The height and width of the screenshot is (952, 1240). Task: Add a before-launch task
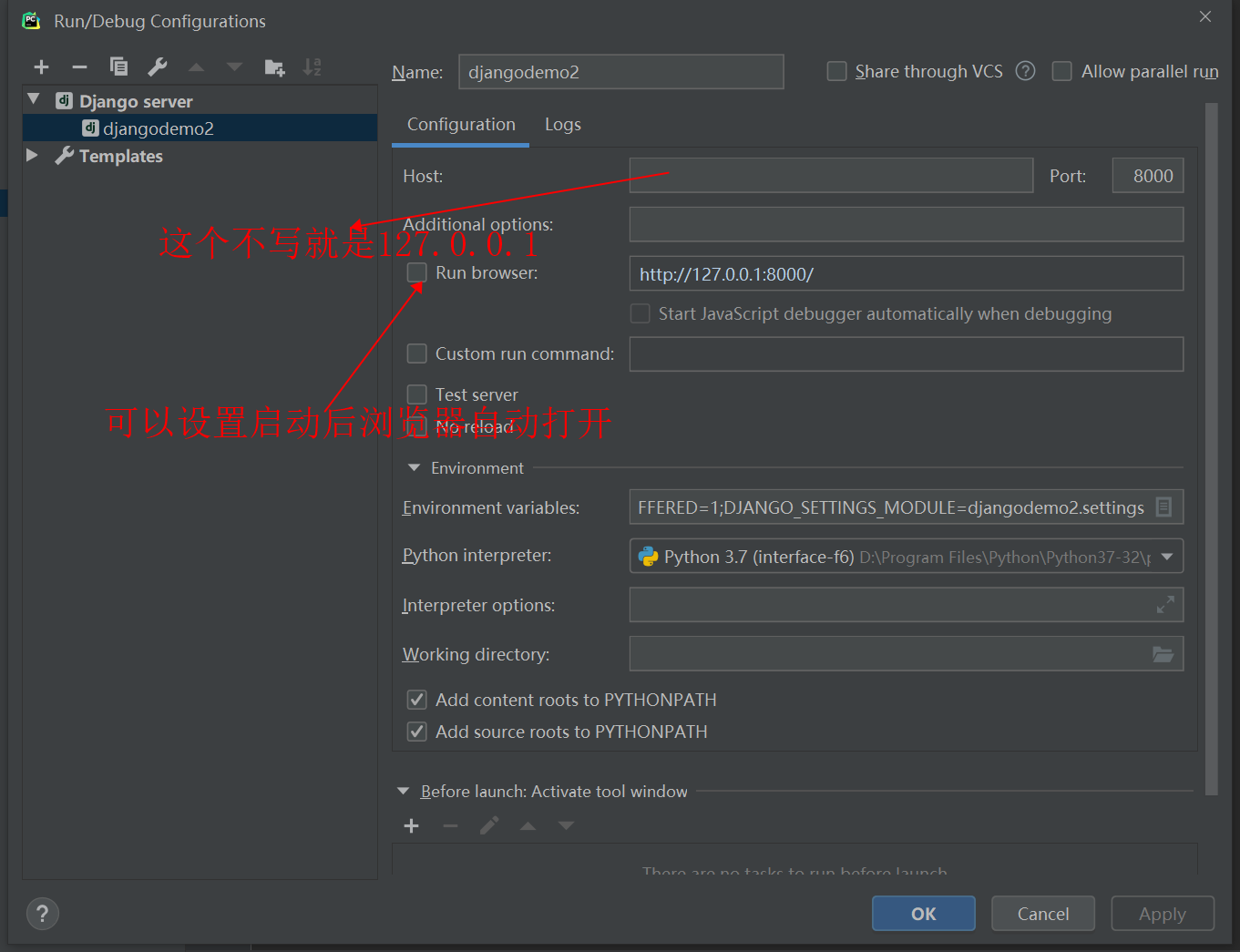(412, 825)
